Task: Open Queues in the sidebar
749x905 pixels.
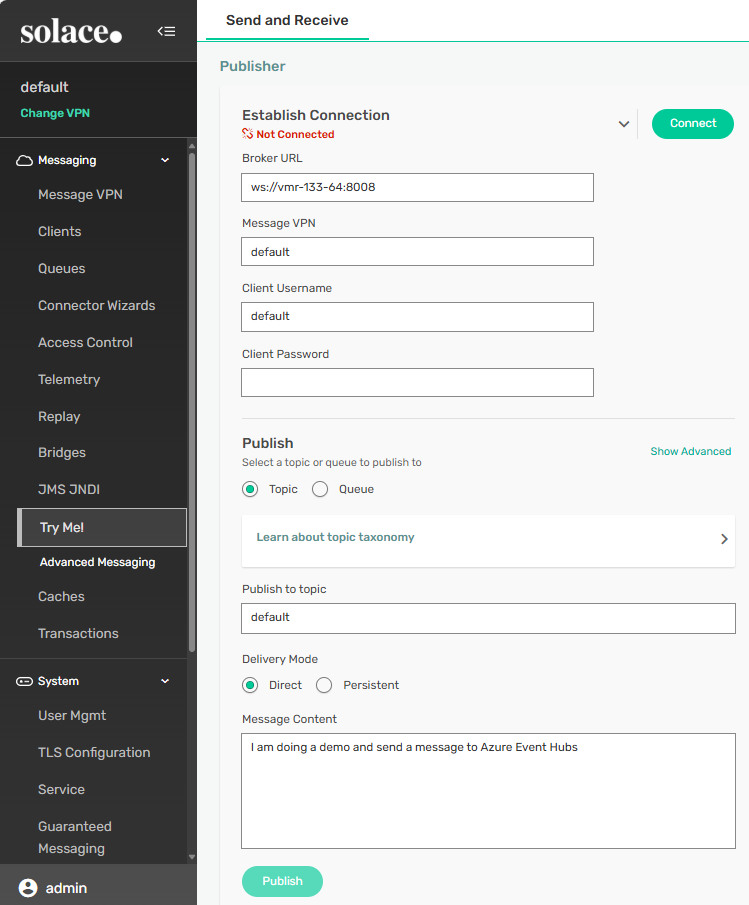Action: tap(61, 268)
